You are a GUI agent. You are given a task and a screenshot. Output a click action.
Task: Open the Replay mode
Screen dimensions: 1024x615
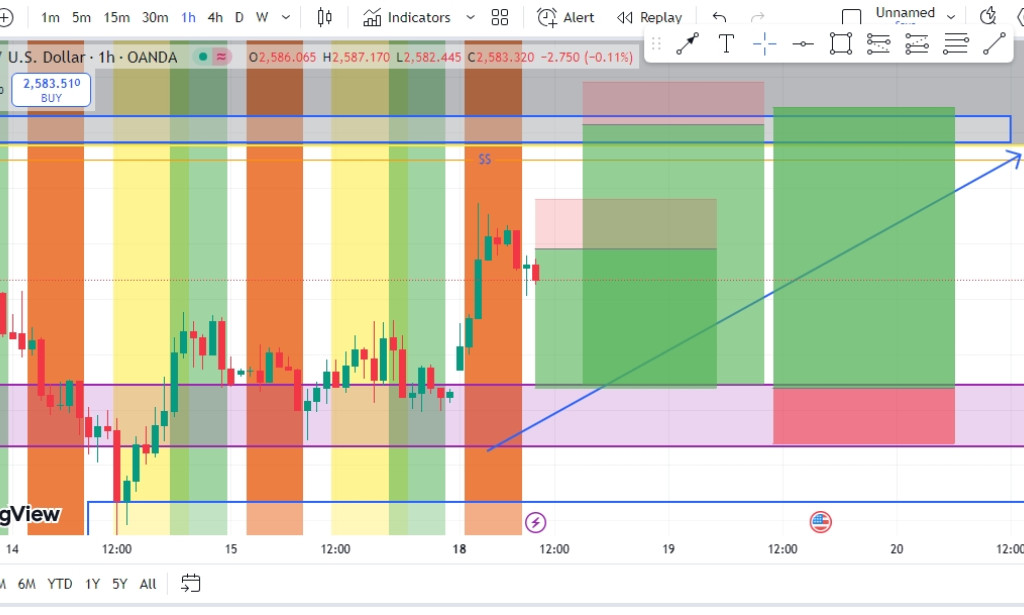point(650,17)
